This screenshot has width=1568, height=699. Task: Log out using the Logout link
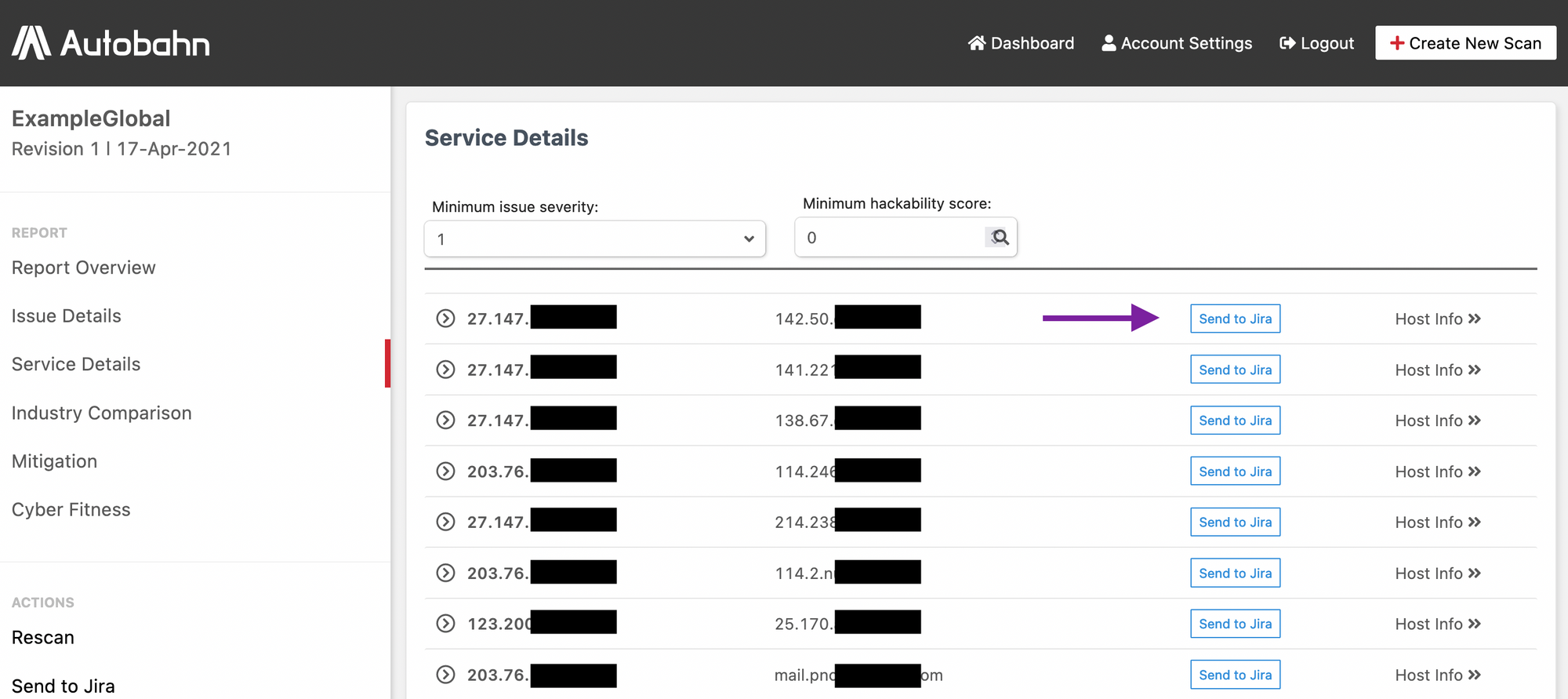tap(1316, 43)
